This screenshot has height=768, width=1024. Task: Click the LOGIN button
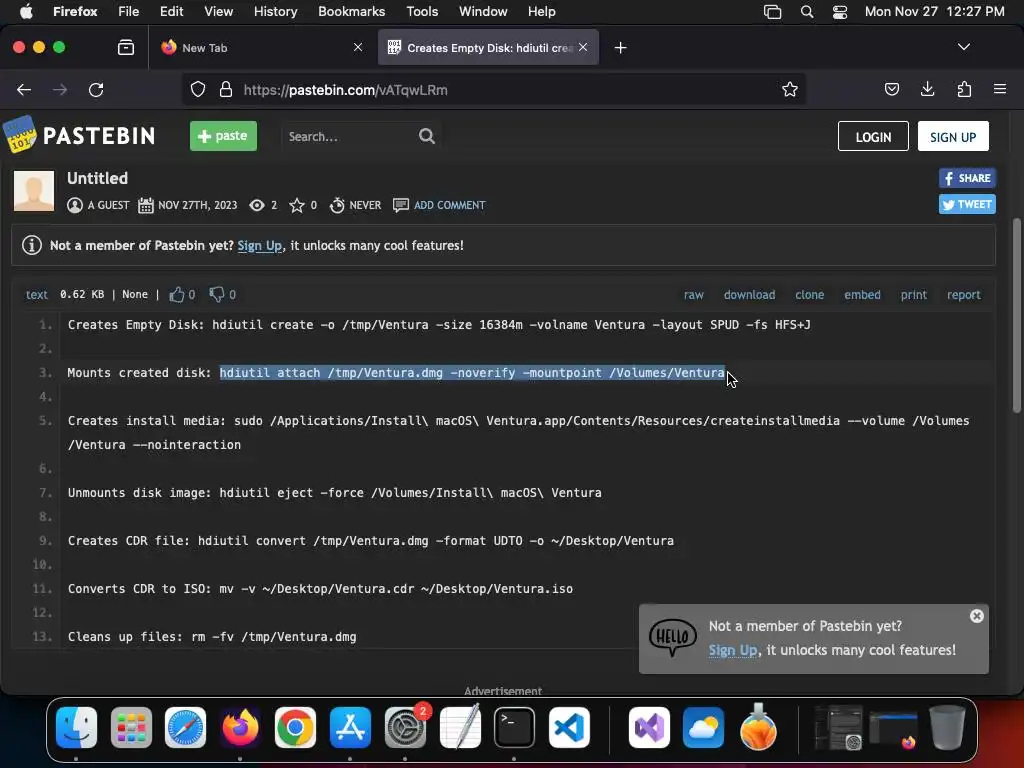click(x=873, y=136)
